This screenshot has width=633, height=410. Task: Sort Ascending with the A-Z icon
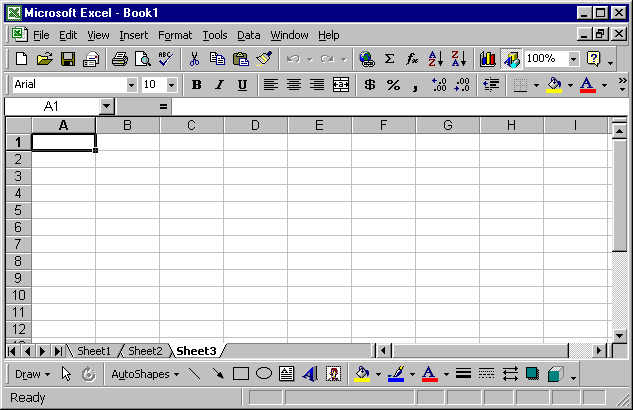coord(436,59)
